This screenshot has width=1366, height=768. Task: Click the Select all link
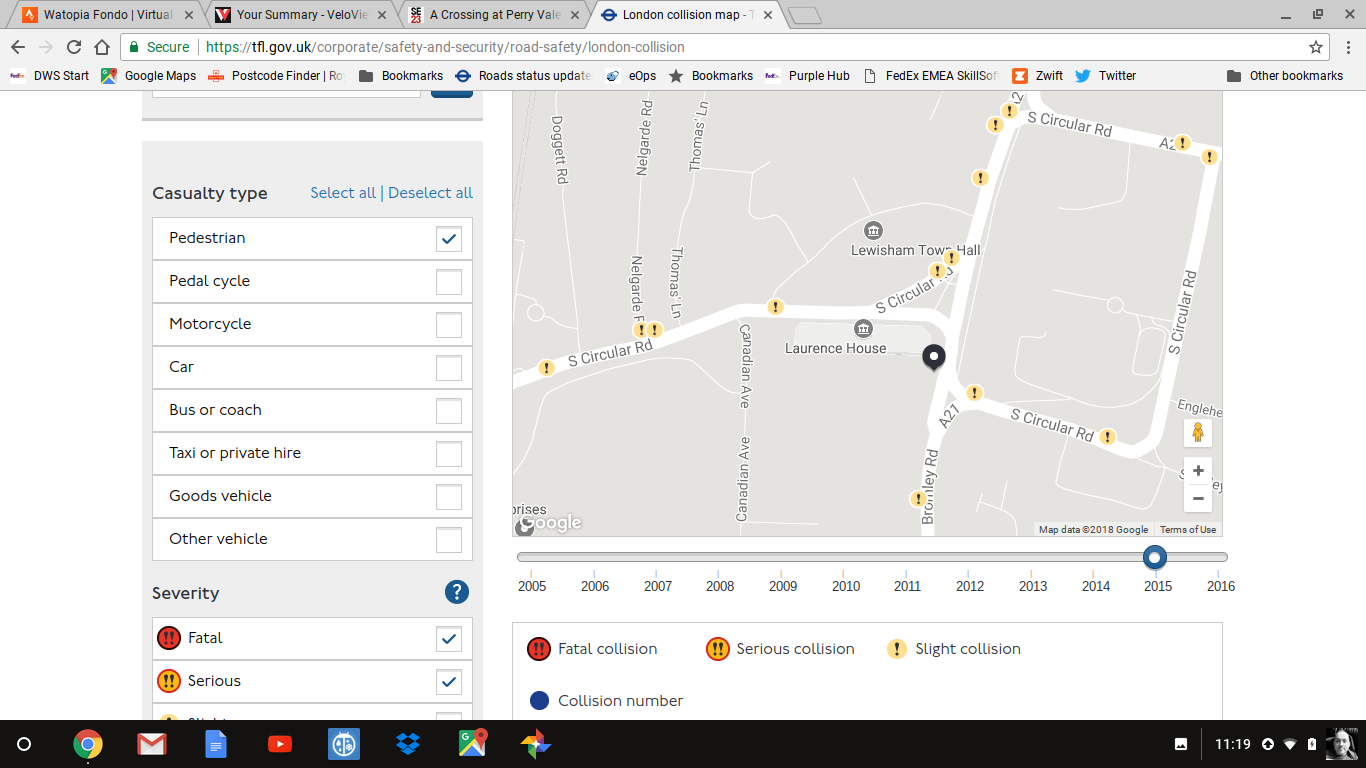343,193
